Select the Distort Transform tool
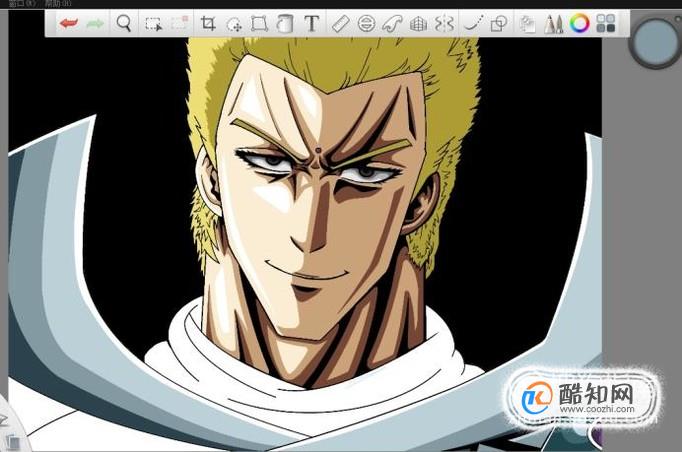 coord(259,23)
